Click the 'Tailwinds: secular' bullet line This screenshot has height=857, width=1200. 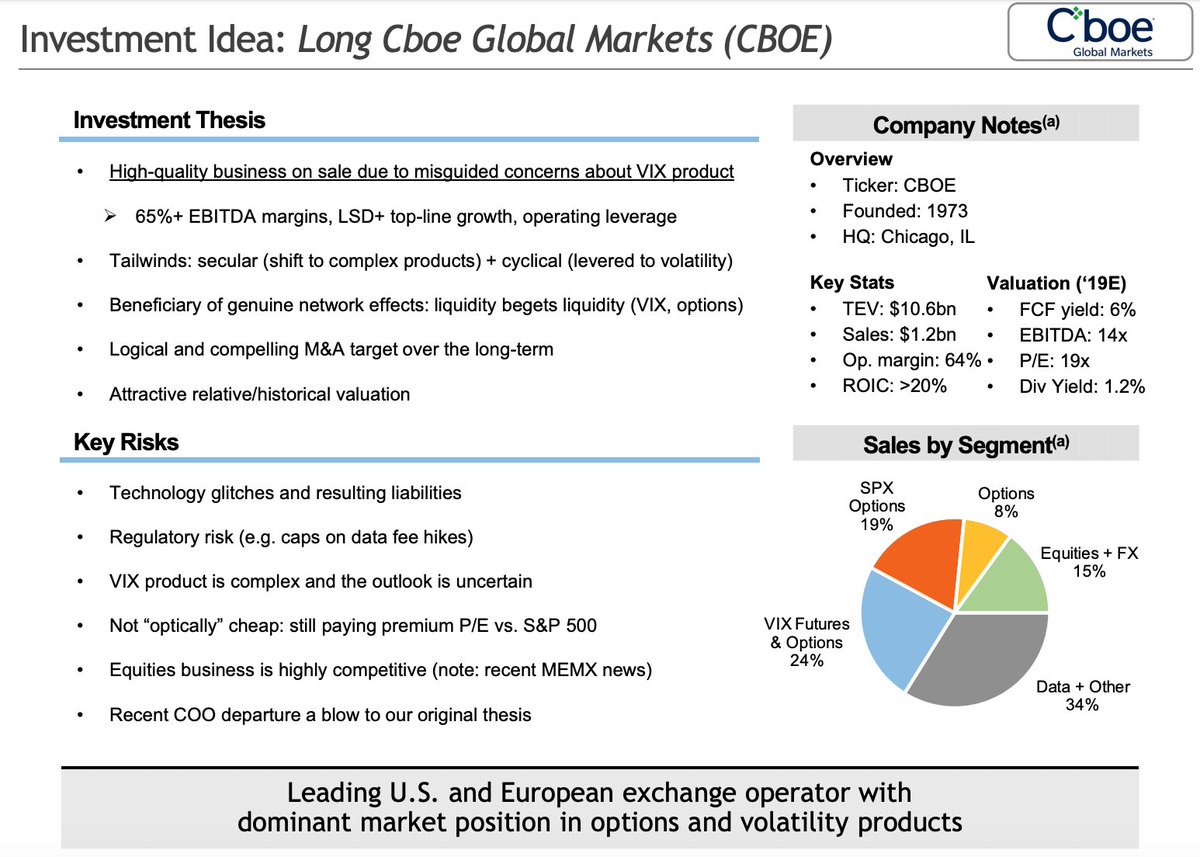point(420,261)
